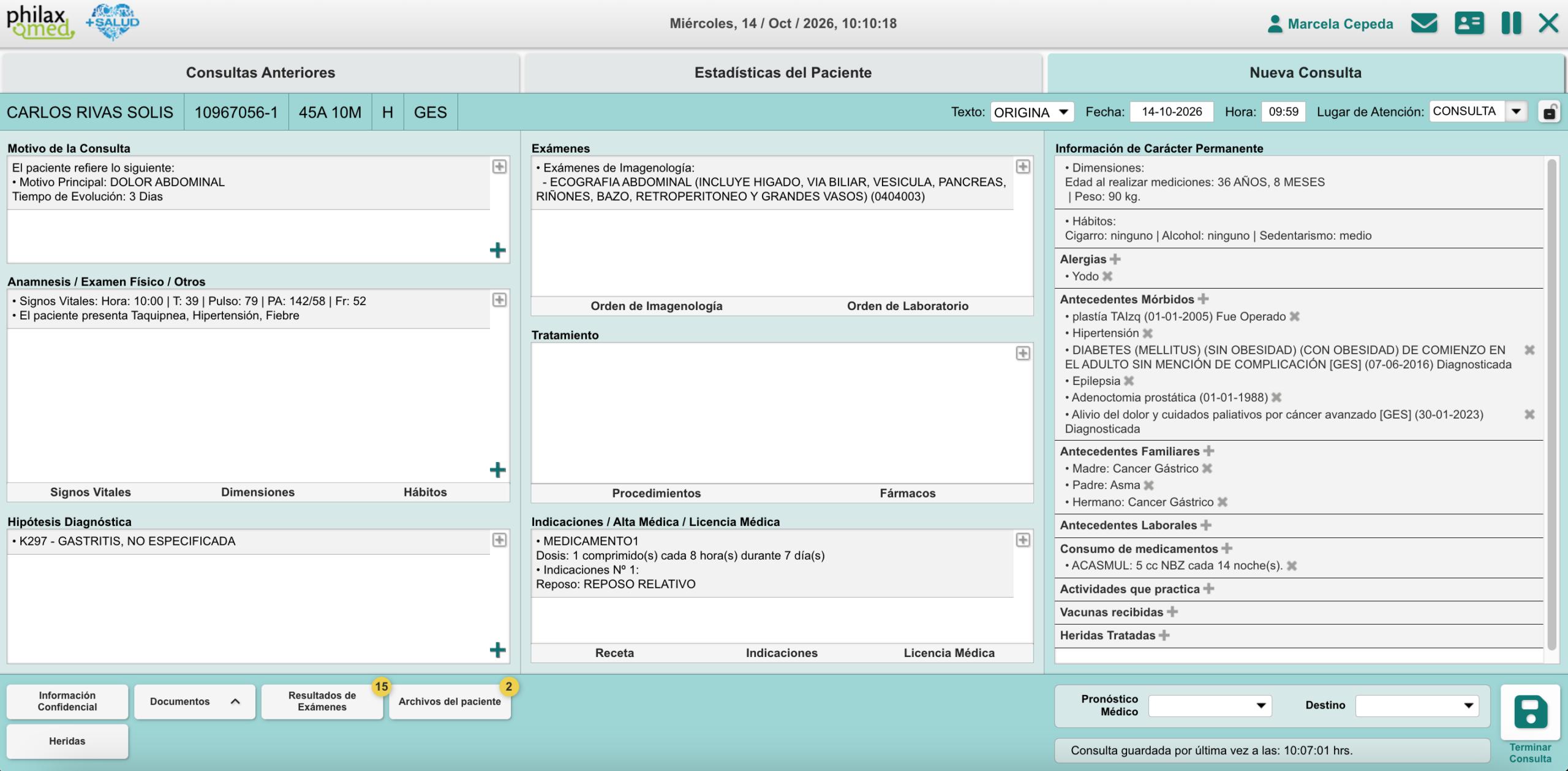Image resolution: width=1568 pixels, height=771 pixels.
Task: Click the Orden de Imagenología button
Action: 657,306
